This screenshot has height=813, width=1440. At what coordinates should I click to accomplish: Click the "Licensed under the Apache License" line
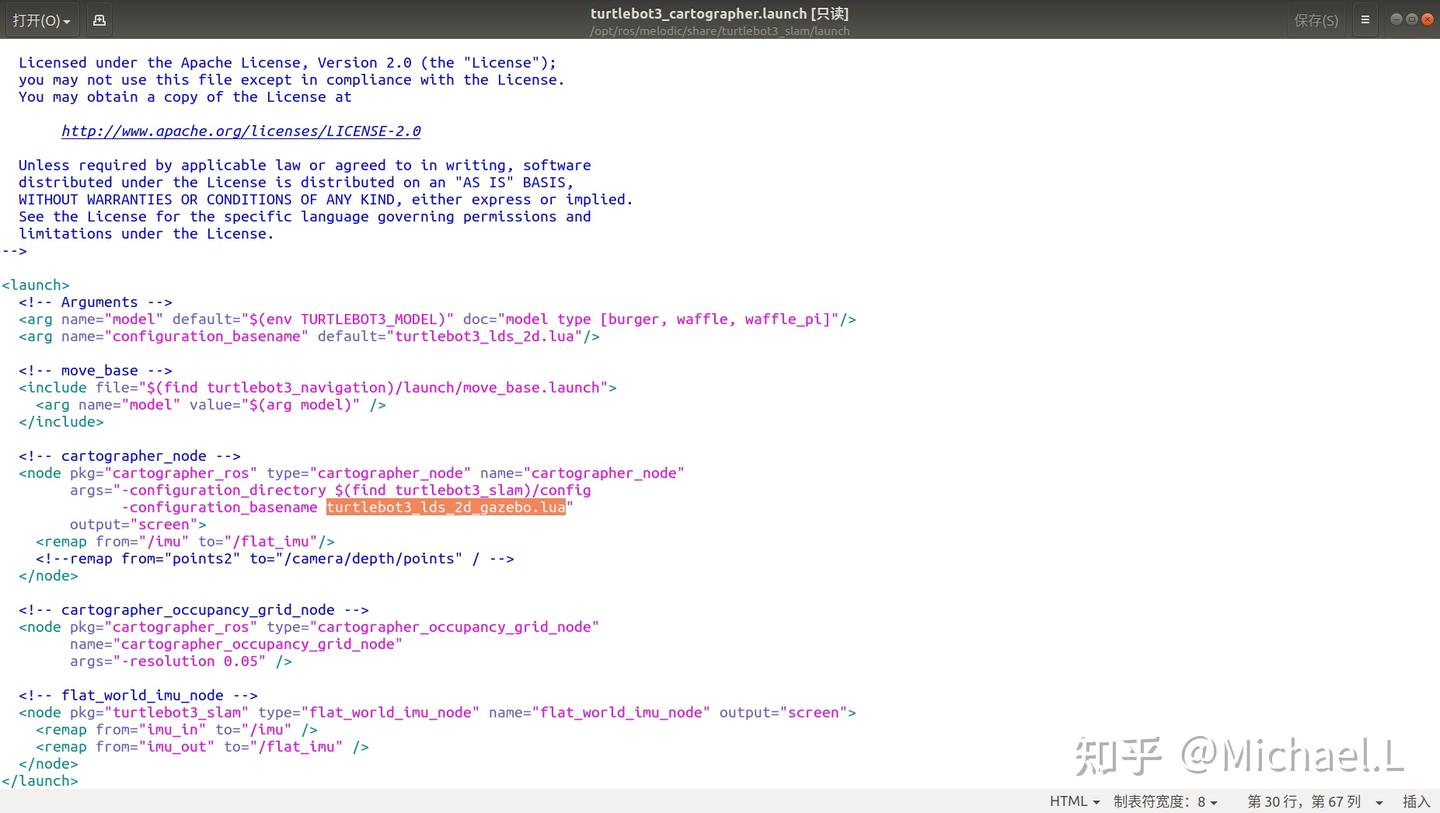coord(287,63)
